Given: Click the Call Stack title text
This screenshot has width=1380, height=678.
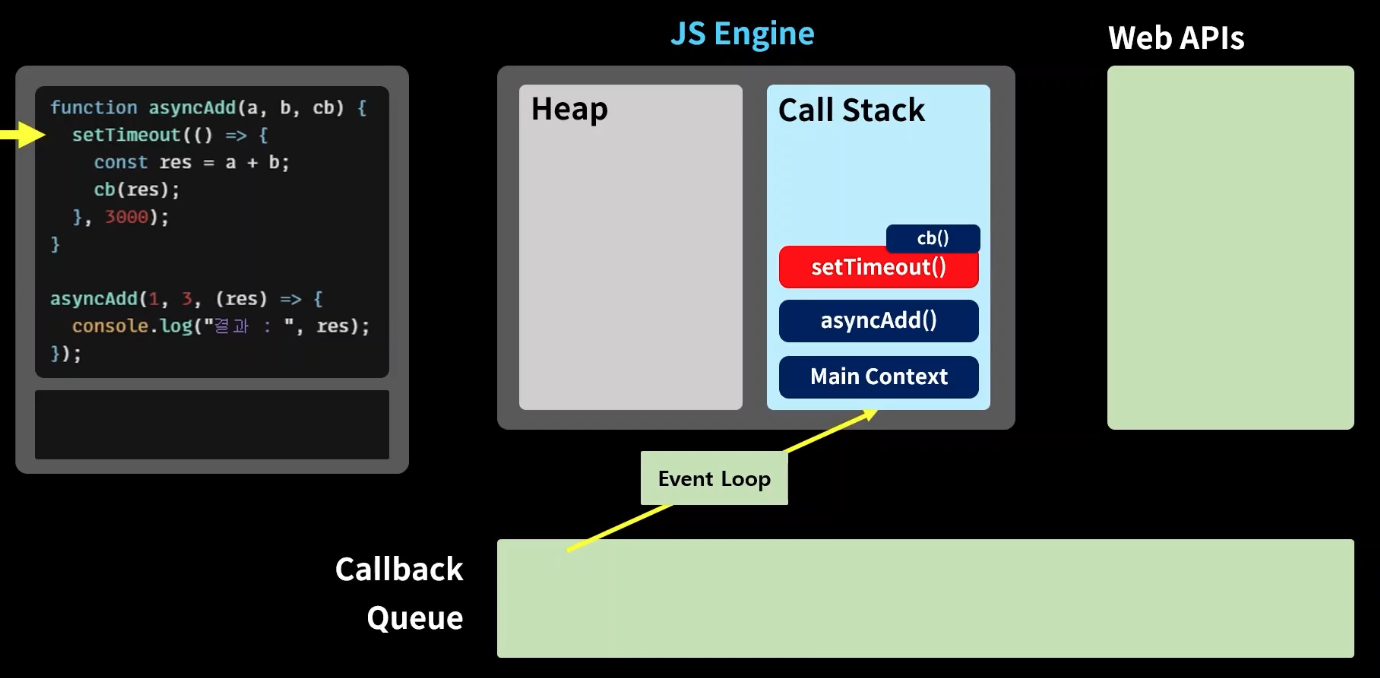Looking at the screenshot, I should 851,110.
